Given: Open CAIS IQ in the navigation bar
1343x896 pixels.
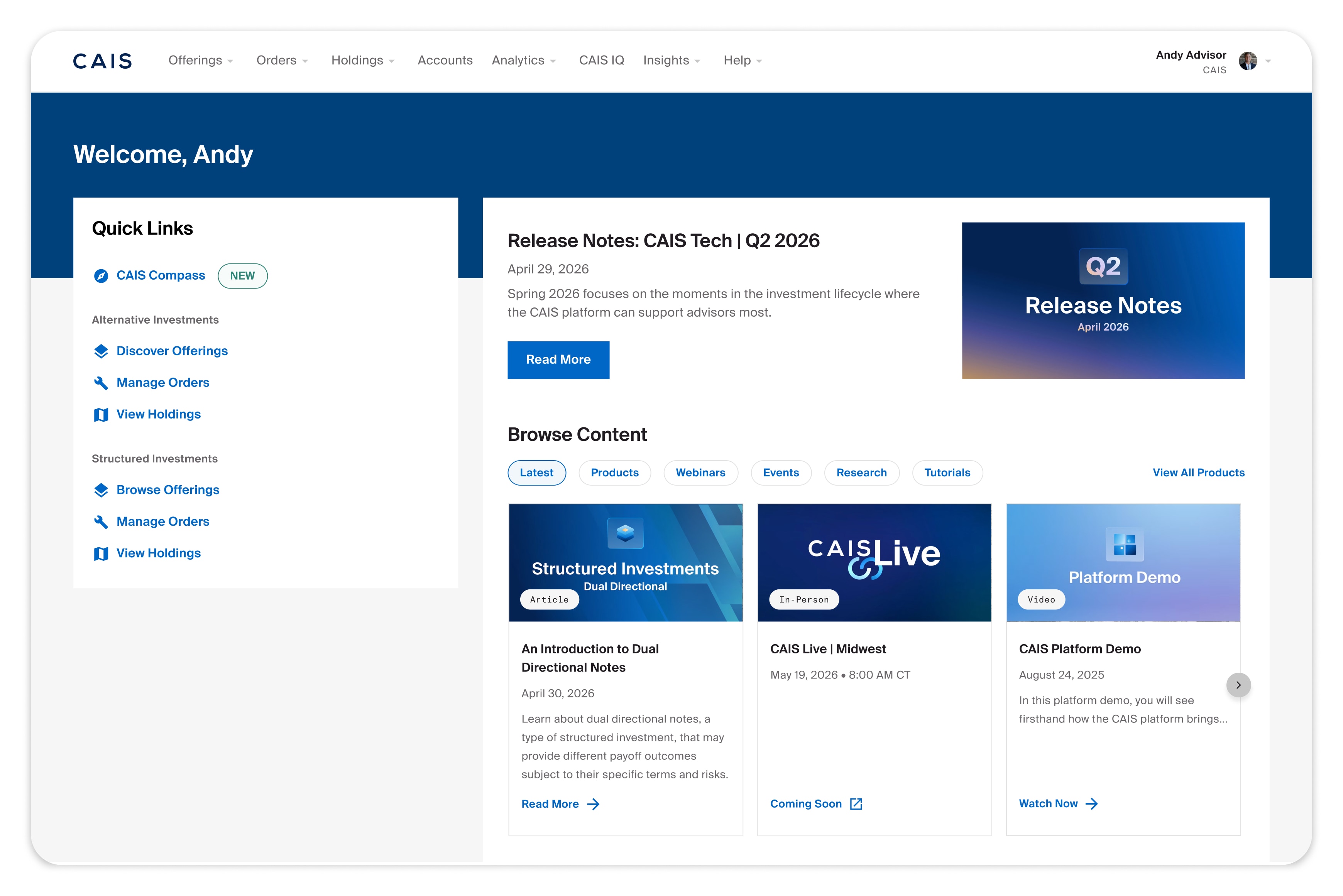Looking at the screenshot, I should 602,61.
